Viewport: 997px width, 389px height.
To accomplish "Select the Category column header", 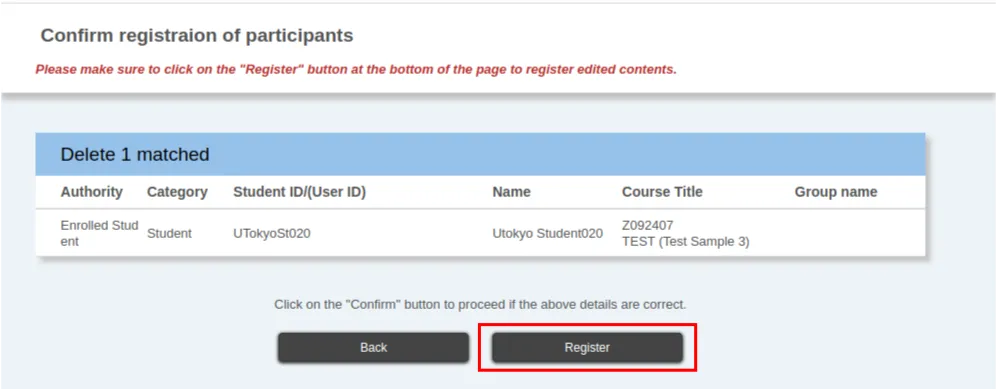I will point(177,192).
